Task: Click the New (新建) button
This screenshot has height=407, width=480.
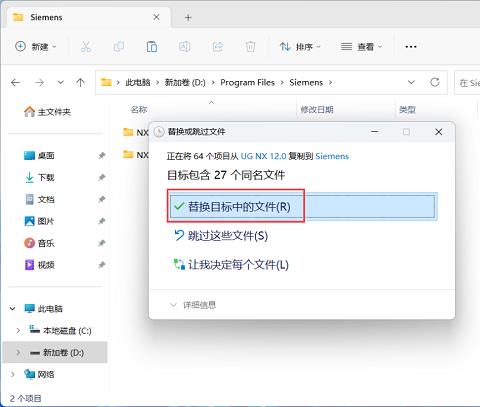Action: pos(36,47)
